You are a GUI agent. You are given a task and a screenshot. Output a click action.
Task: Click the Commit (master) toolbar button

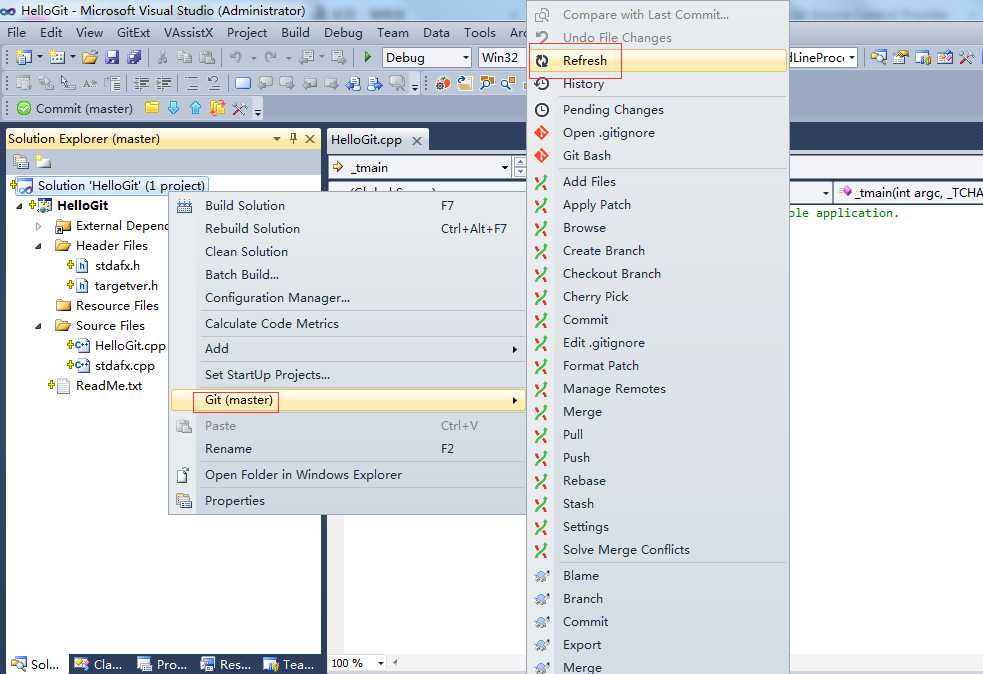(x=75, y=108)
